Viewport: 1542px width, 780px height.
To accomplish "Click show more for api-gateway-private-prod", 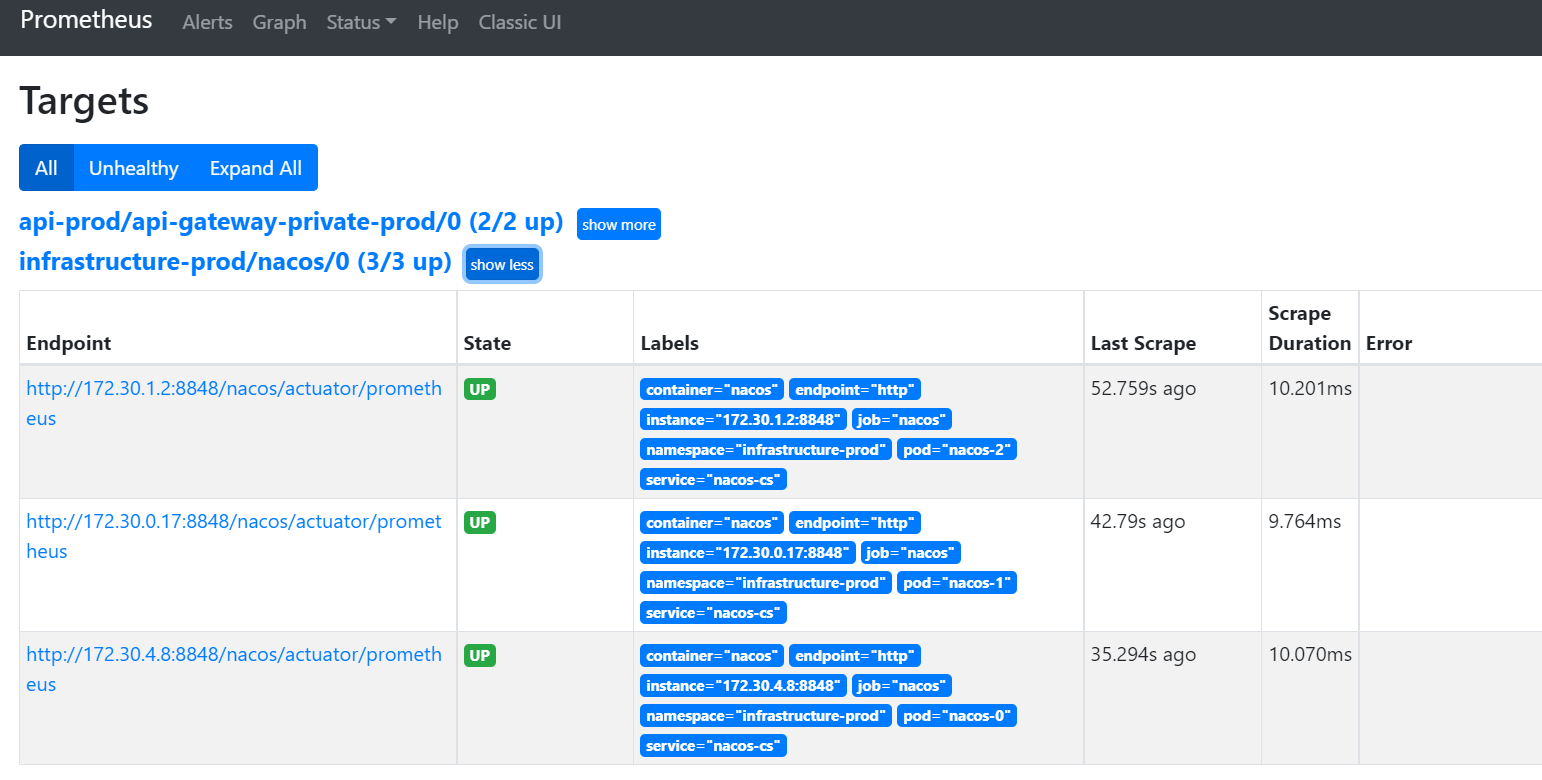I will coord(618,225).
